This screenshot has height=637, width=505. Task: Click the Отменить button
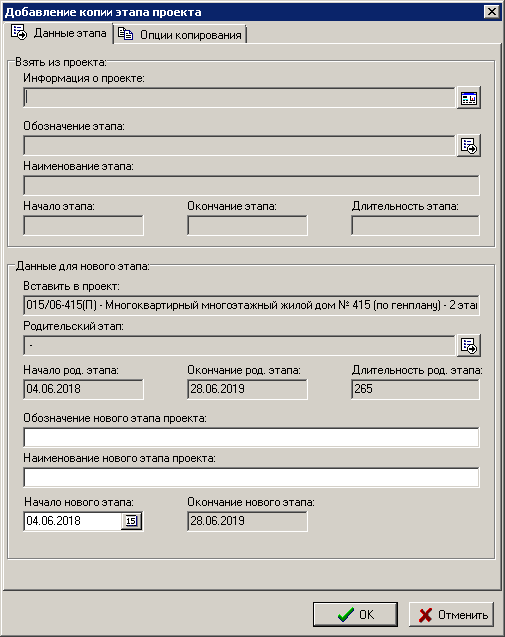click(x=451, y=614)
